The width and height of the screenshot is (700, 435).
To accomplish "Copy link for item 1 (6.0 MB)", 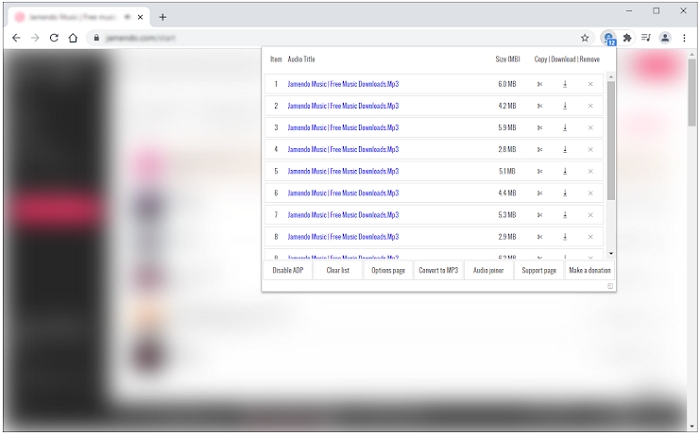I will tap(540, 84).
